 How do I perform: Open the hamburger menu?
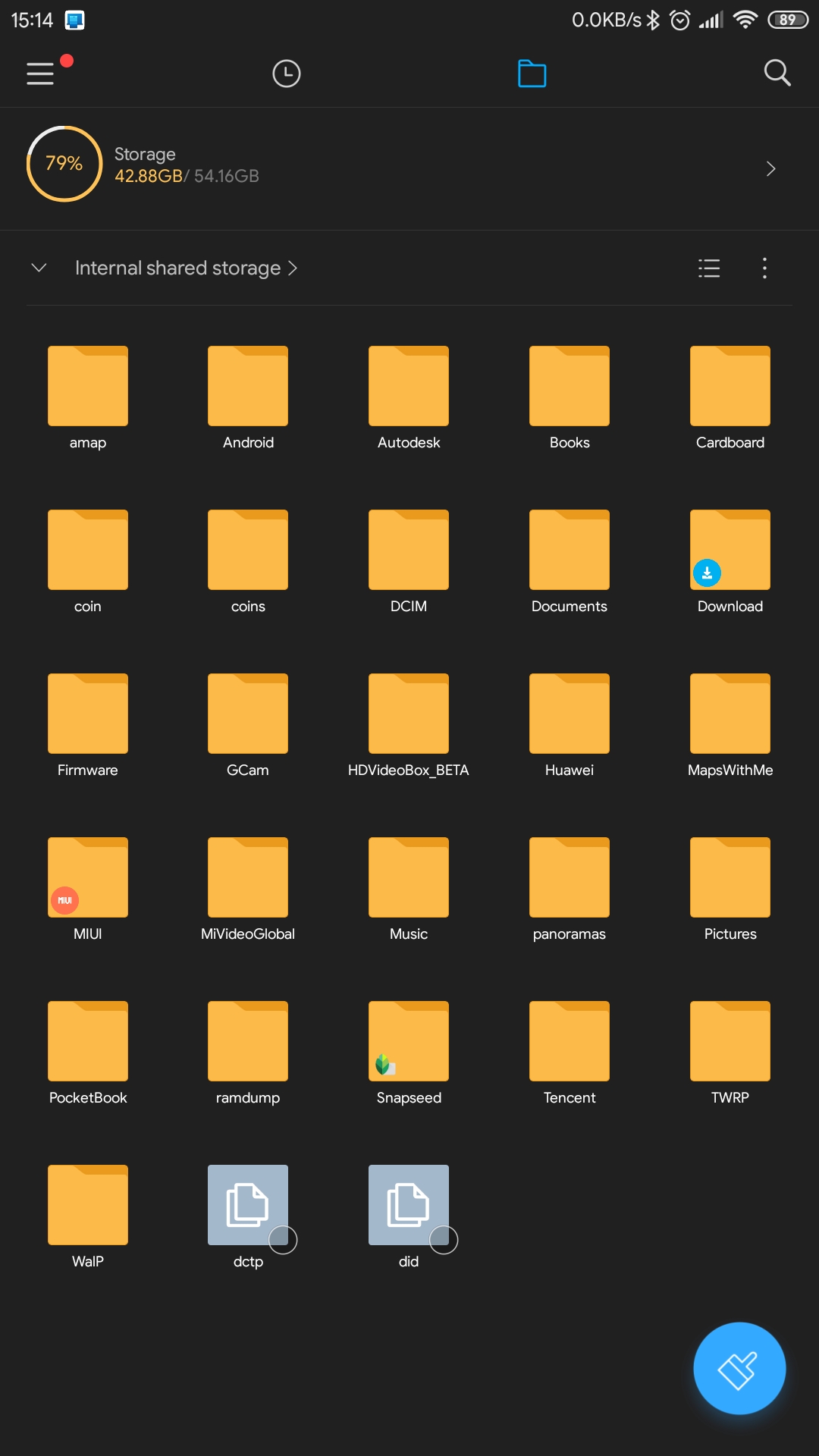(x=40, y=74)
